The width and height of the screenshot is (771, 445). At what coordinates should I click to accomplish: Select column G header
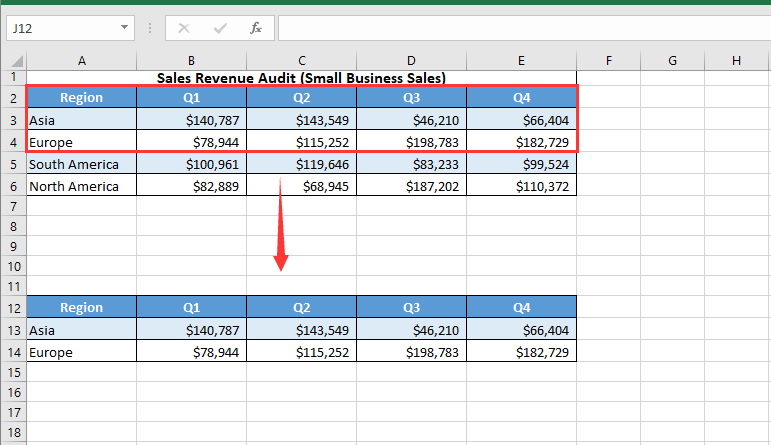672,61
